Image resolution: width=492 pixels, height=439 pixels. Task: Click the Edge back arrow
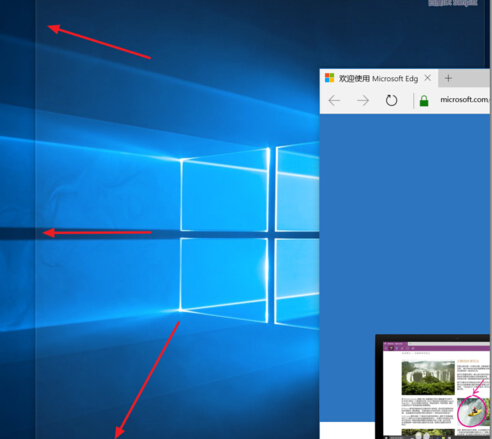[x=334, y=100]
